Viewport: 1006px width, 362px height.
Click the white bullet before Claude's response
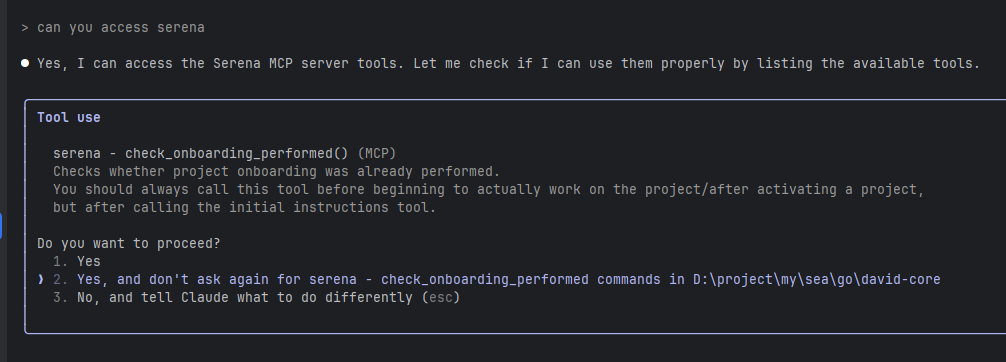pos(25,63)
